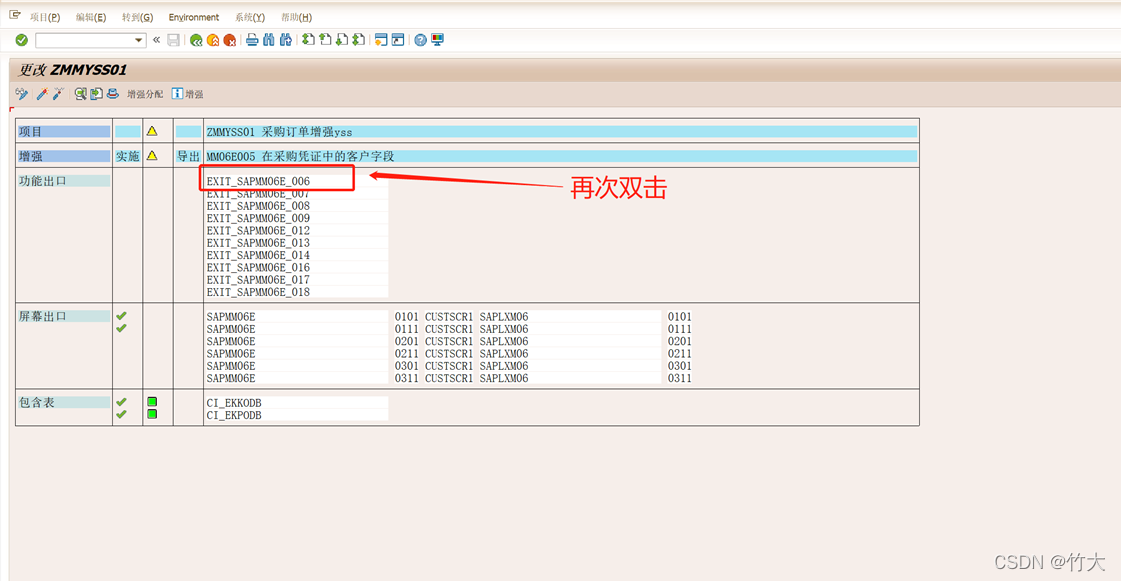This screenshot has width=1121, height=581.
Task: Click the 增强 information button
Action: click(188, 94)
